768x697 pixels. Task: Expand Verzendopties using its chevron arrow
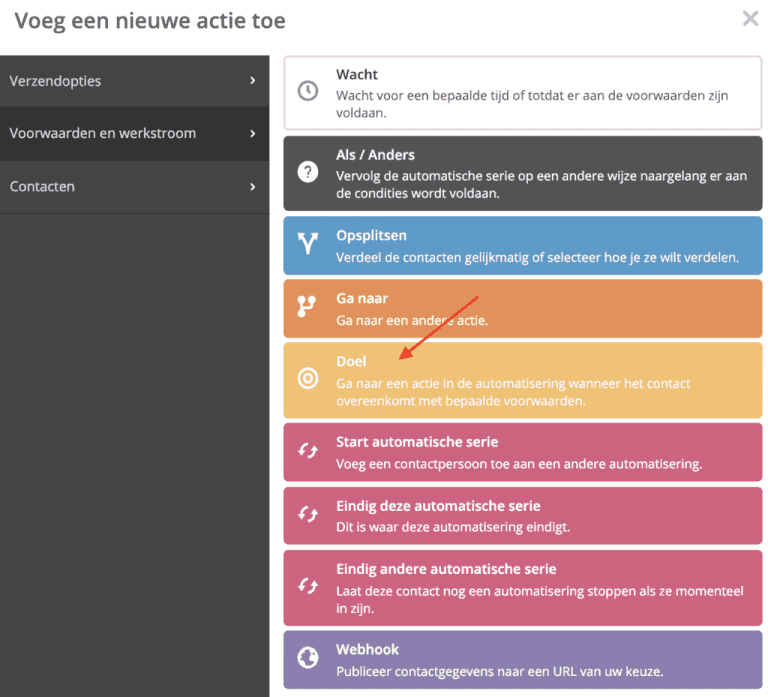click(252, 81)
